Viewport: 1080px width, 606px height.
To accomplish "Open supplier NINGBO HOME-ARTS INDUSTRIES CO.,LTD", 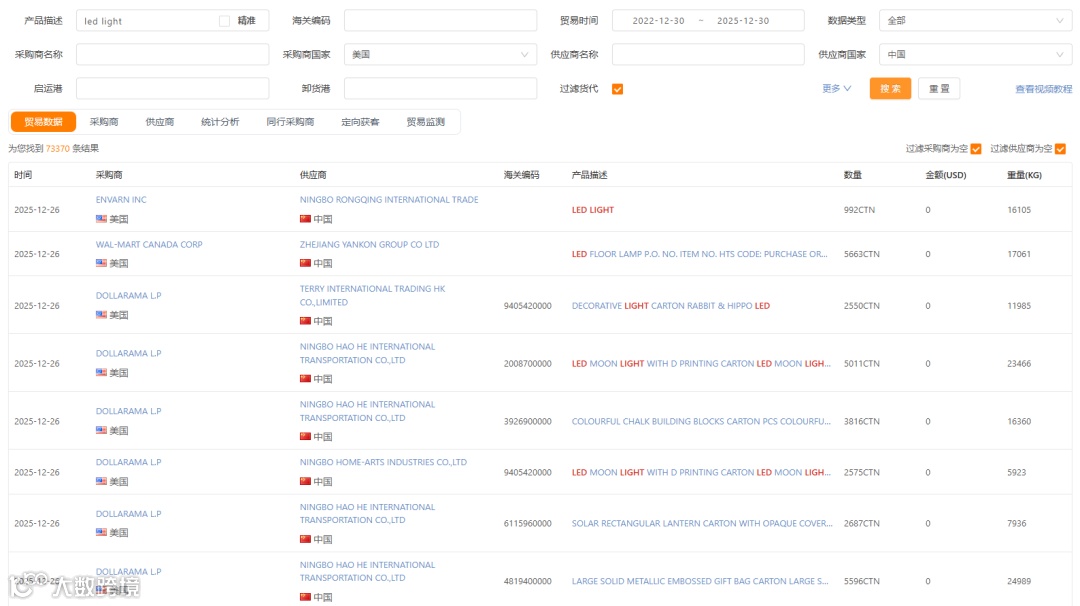I will tap(383, 462).
